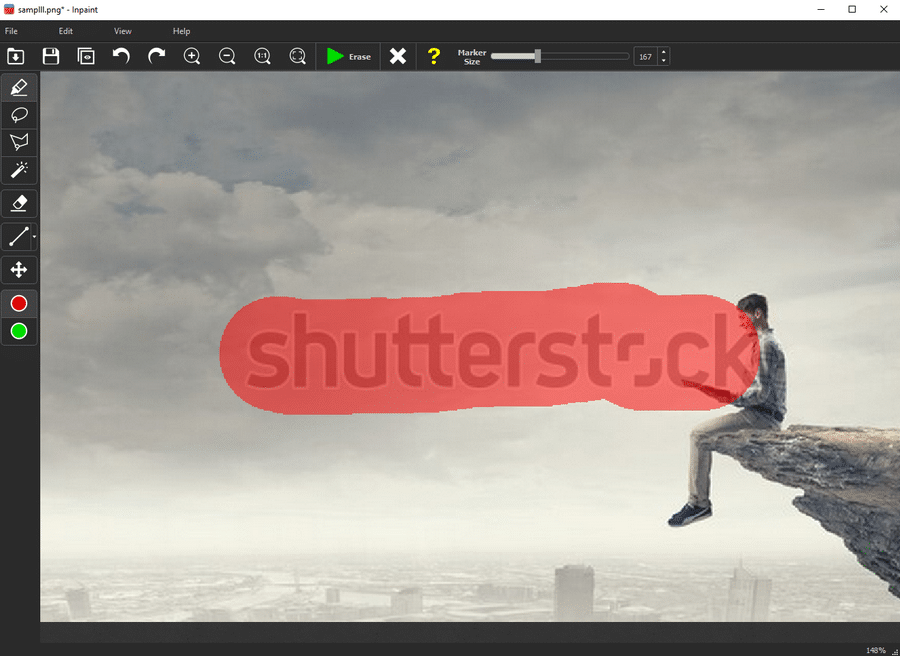Fit the image to window
The width and height of the screenshot is (900, 656).
click(297, 56)
